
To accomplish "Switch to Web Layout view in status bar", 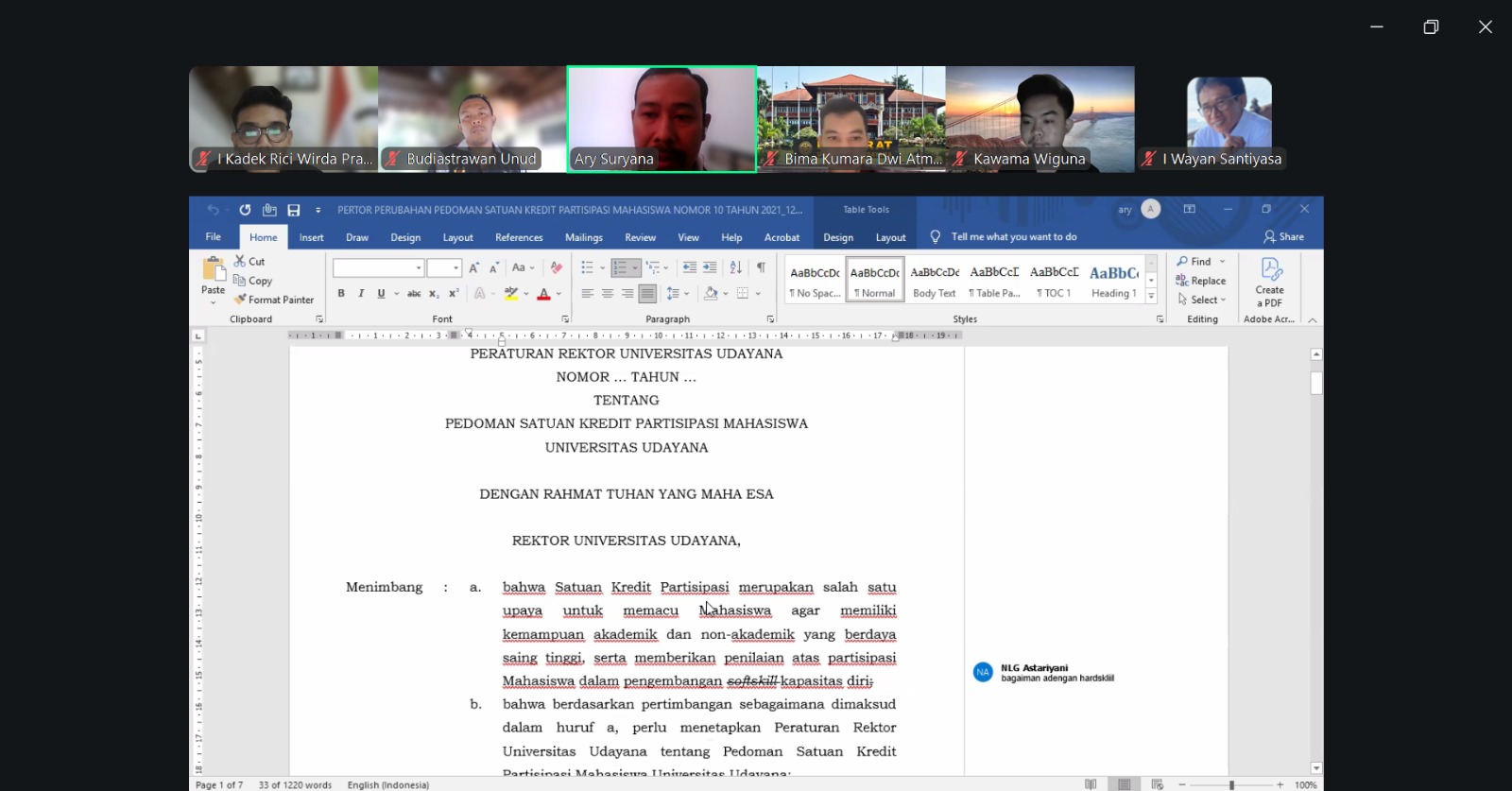I will tap(1157, 784).
